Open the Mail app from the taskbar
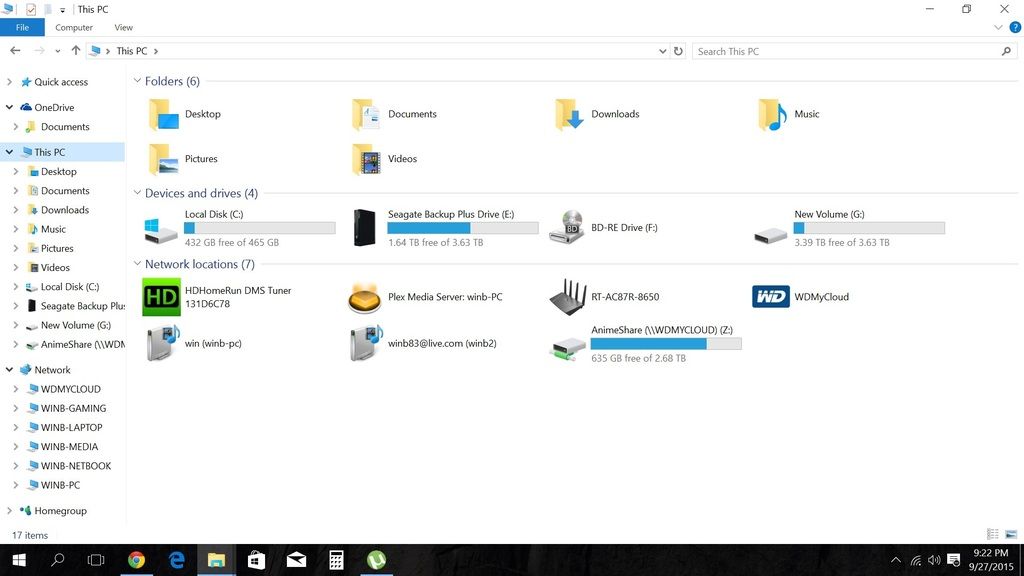 [296, 560]
